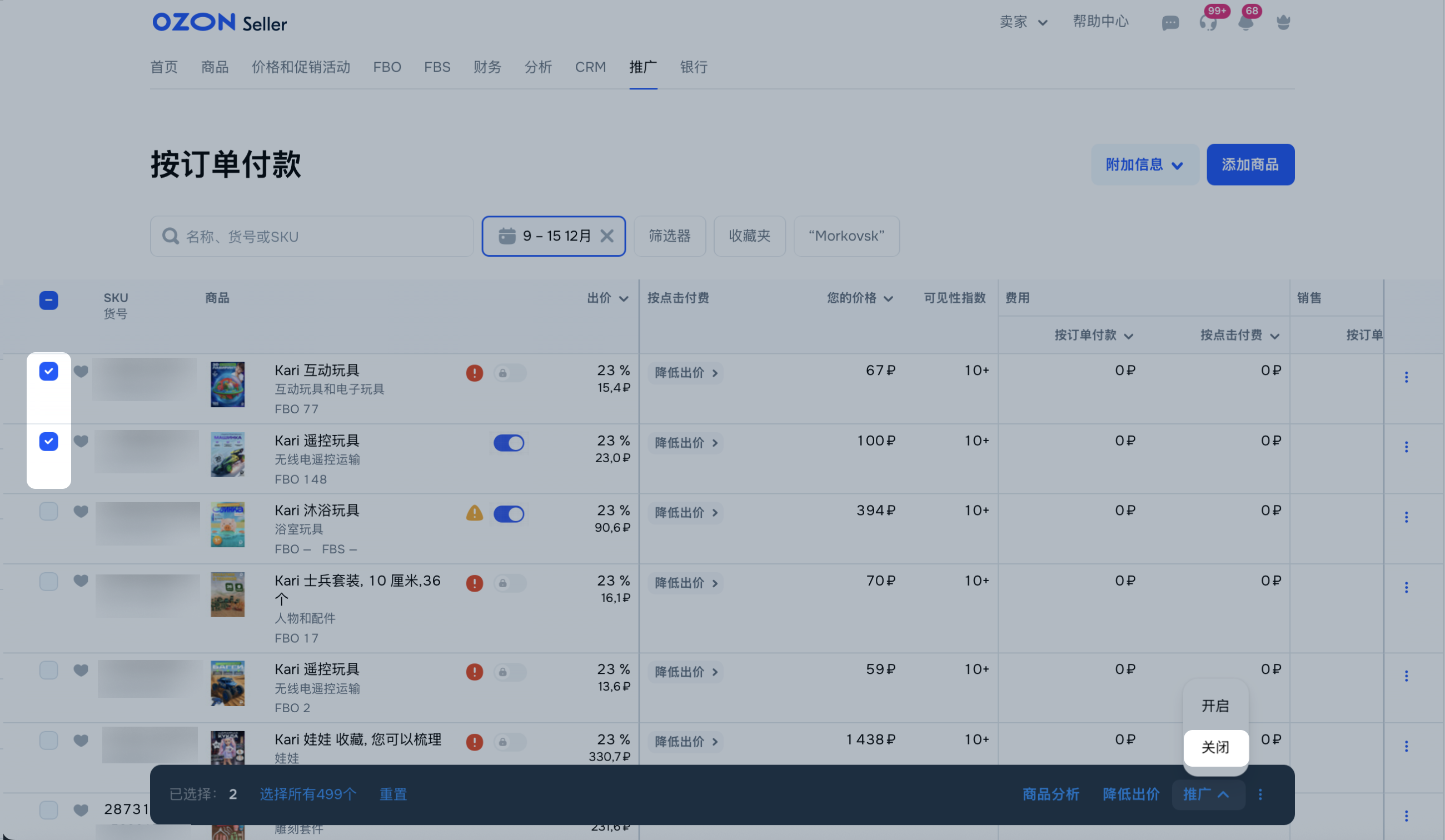Click the crown premium icon in header

coord(1283,23)
